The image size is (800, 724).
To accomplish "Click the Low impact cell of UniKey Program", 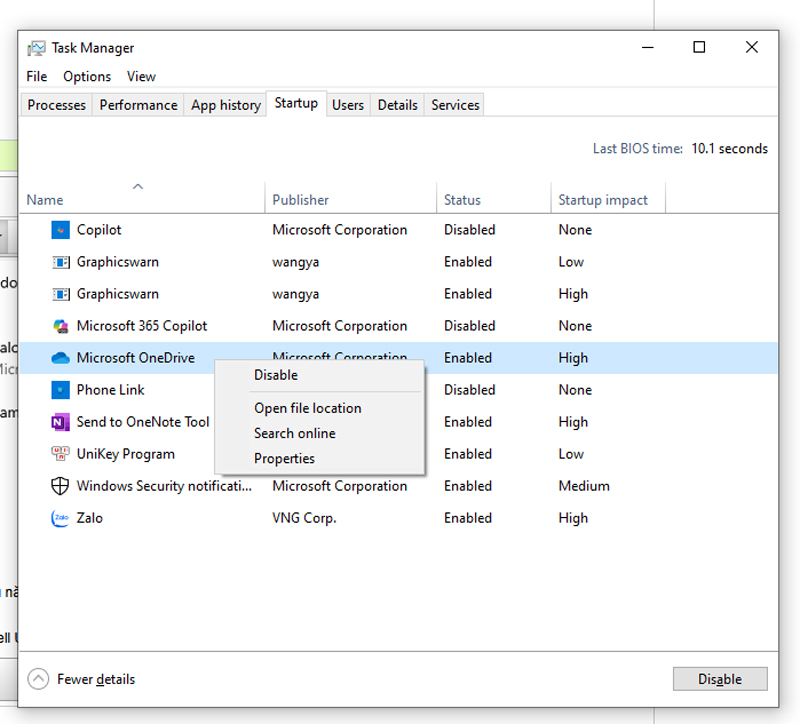I will pos(571,454).
